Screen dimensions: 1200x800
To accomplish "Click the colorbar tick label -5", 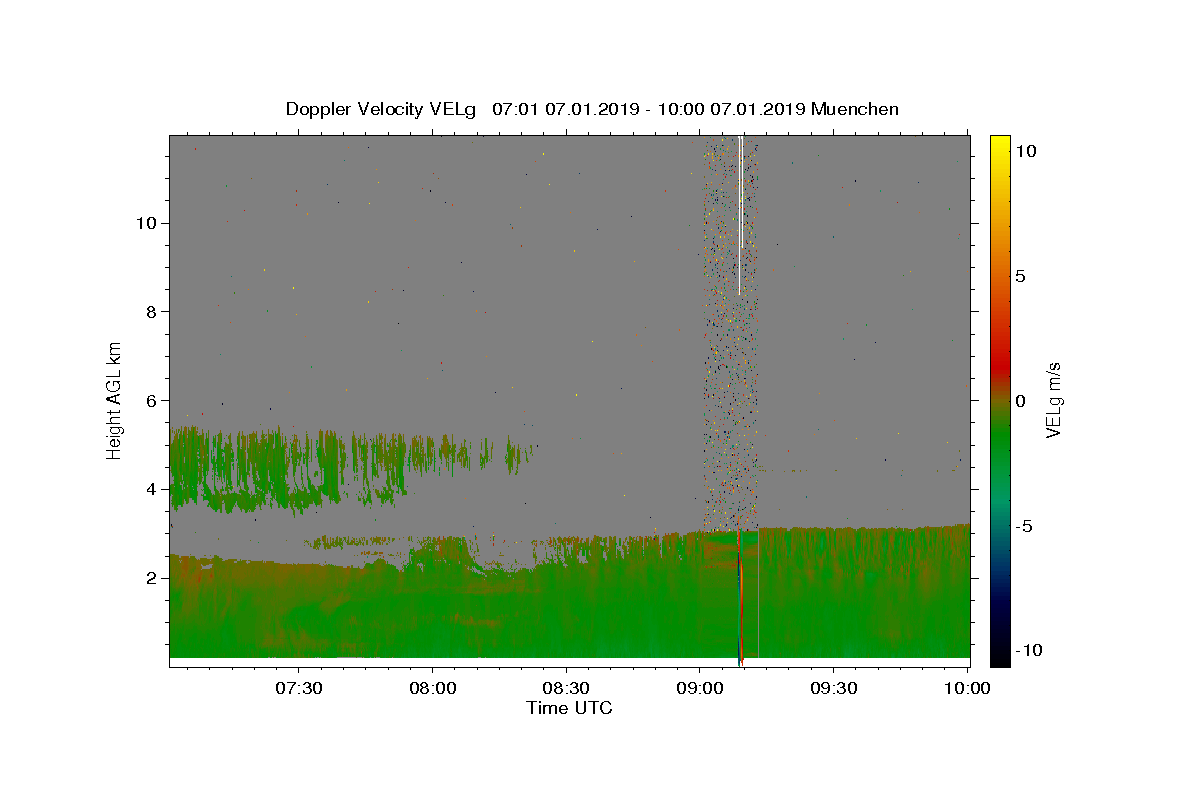I will (x=1024, y=526).
